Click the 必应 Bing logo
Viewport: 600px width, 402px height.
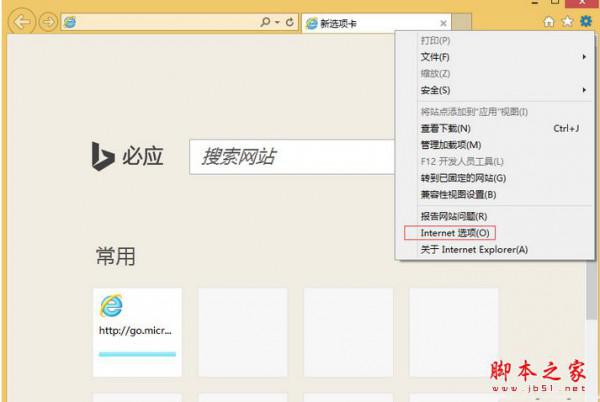[x=128, y=156]
